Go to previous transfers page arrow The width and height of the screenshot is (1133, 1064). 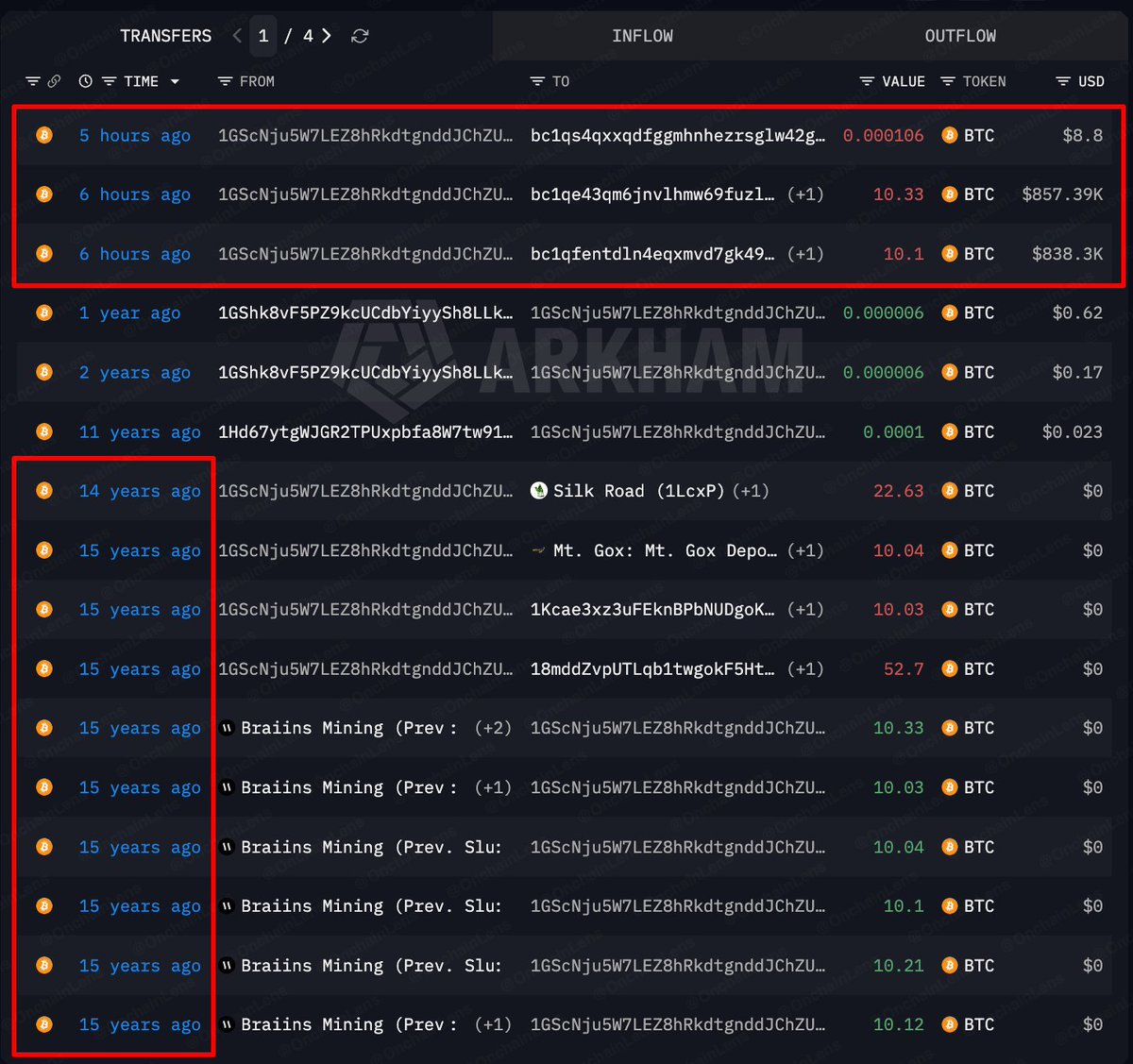pyautogui.click(x=237, y=36)
